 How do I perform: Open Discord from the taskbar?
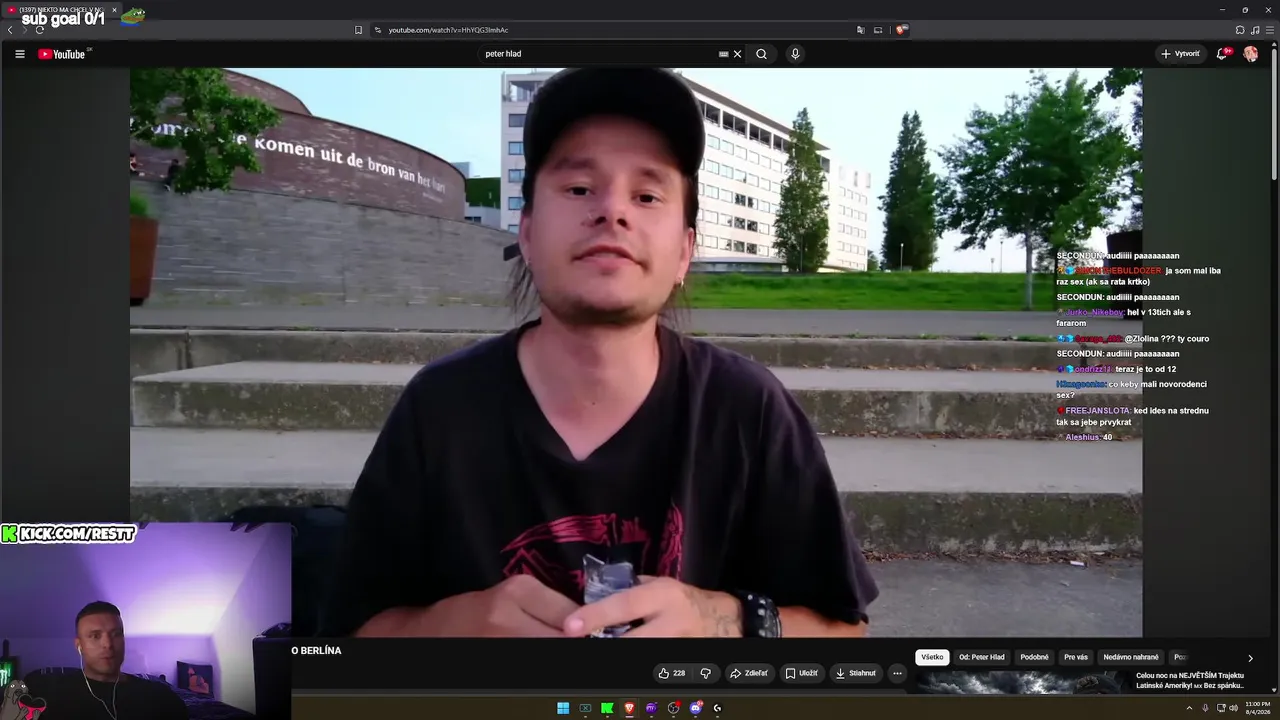[696, 708]
